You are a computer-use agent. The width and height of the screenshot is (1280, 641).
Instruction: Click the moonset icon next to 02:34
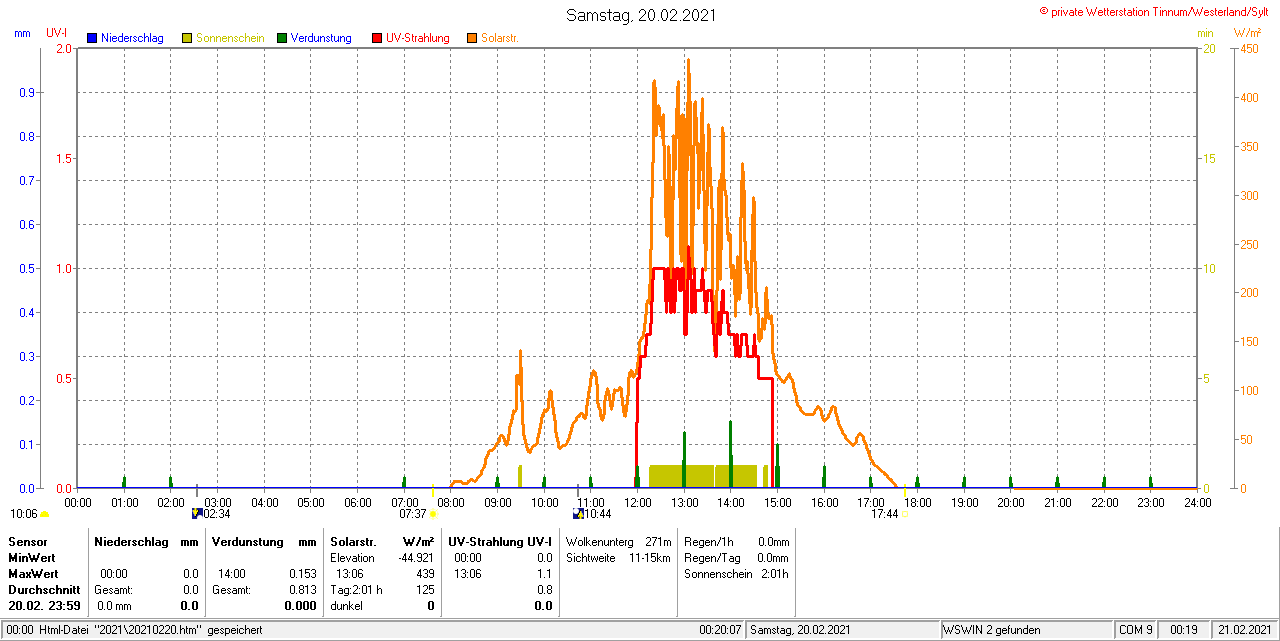tap(197, 513)
